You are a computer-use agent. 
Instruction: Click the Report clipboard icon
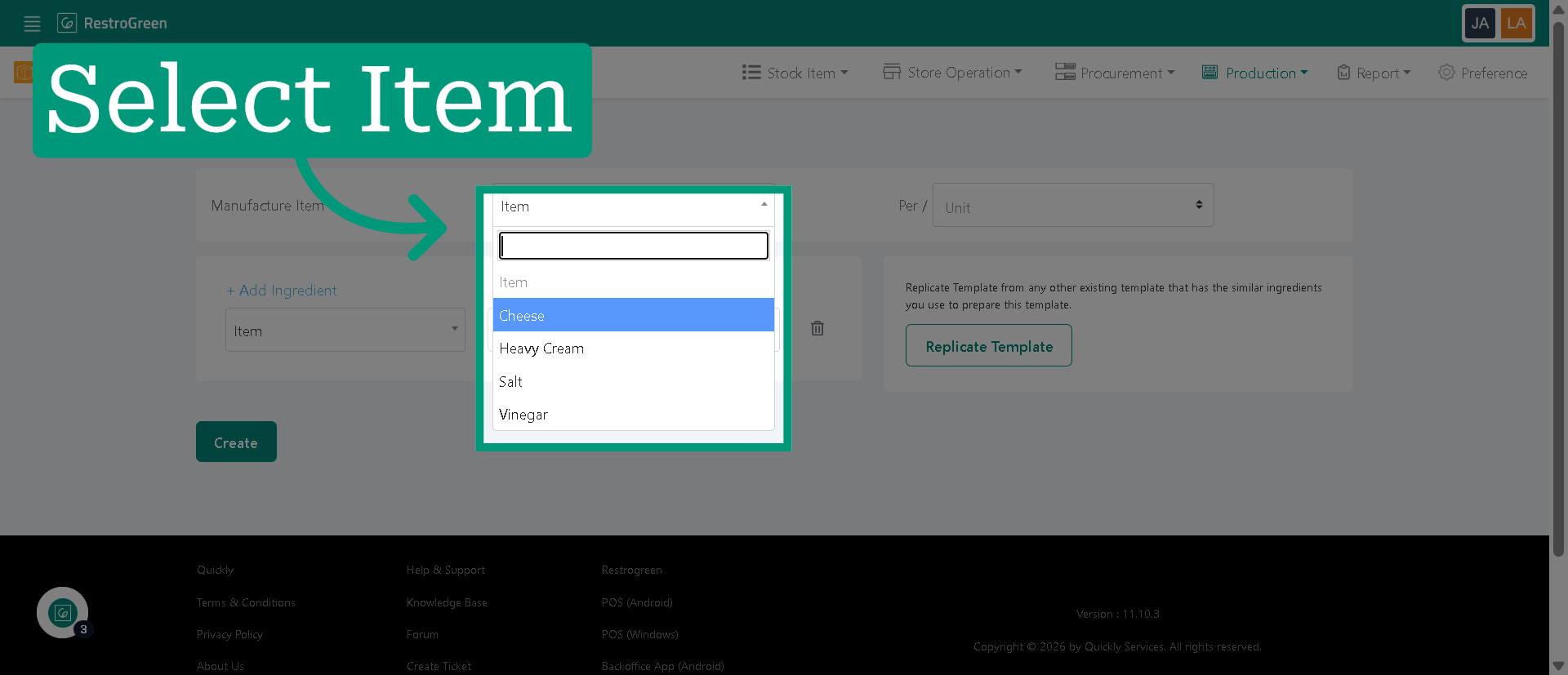pyautogui.click(x=1343, y=72)
